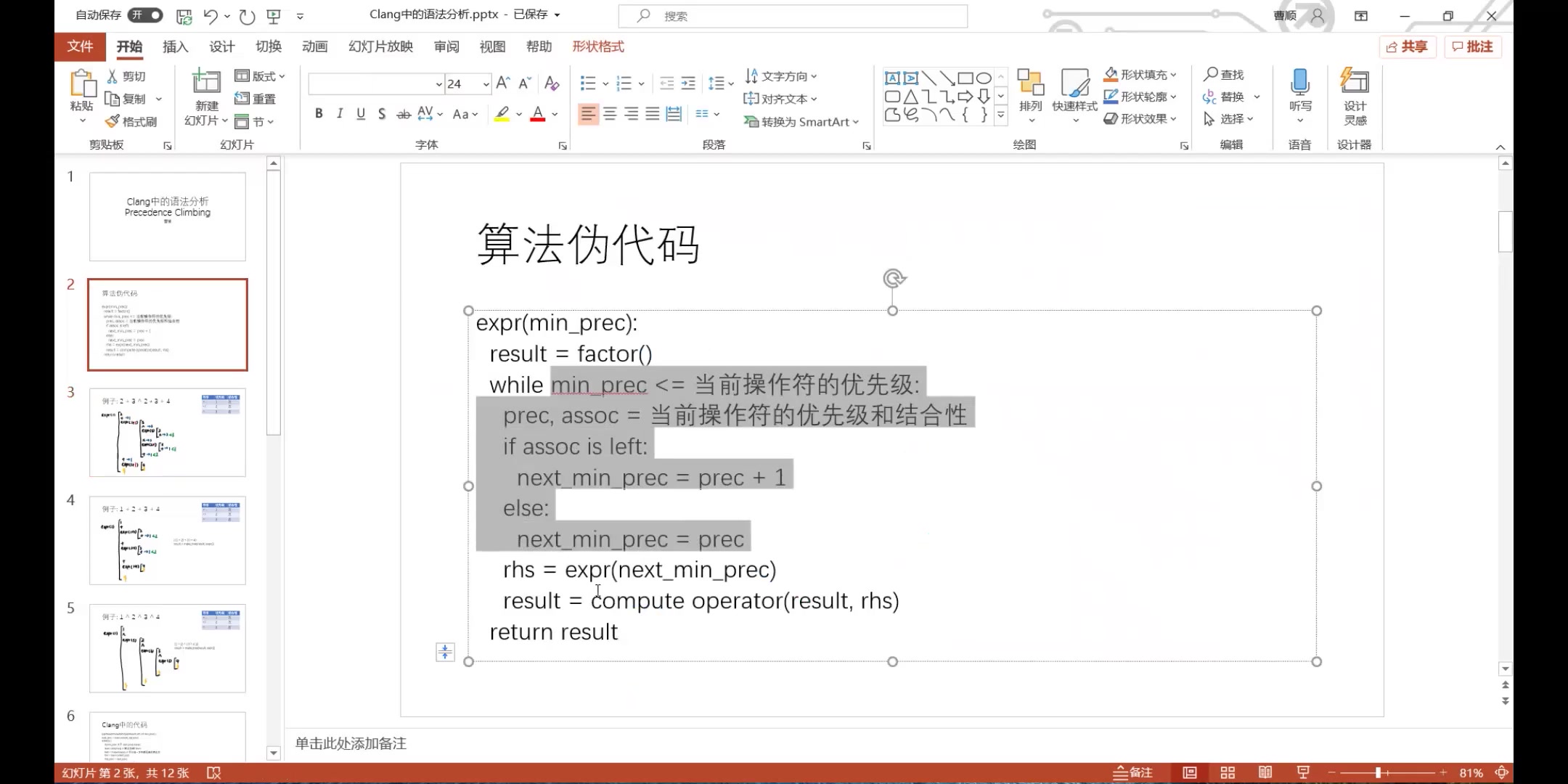Open Align Text (对齐文本) dropdown
This screenshot has width=1568, height=784.
780,99
